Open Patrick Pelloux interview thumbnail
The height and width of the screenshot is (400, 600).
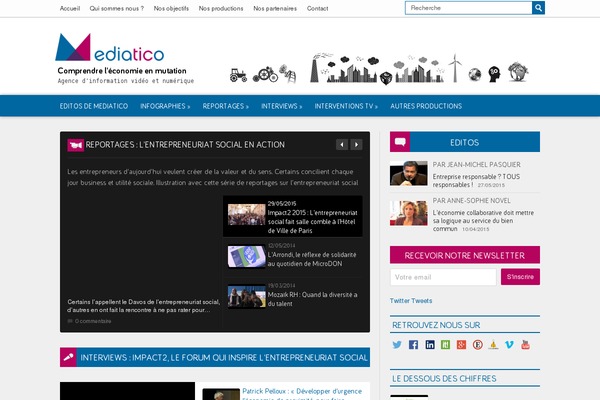click(x=221, y=394)
